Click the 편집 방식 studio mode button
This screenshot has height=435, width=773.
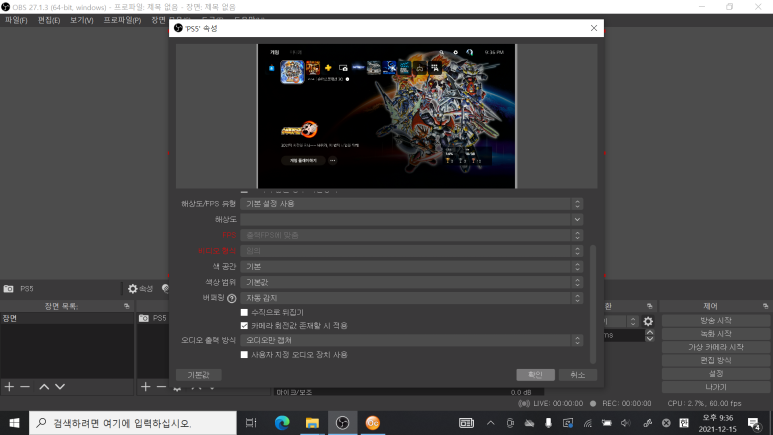coord(716,361)
